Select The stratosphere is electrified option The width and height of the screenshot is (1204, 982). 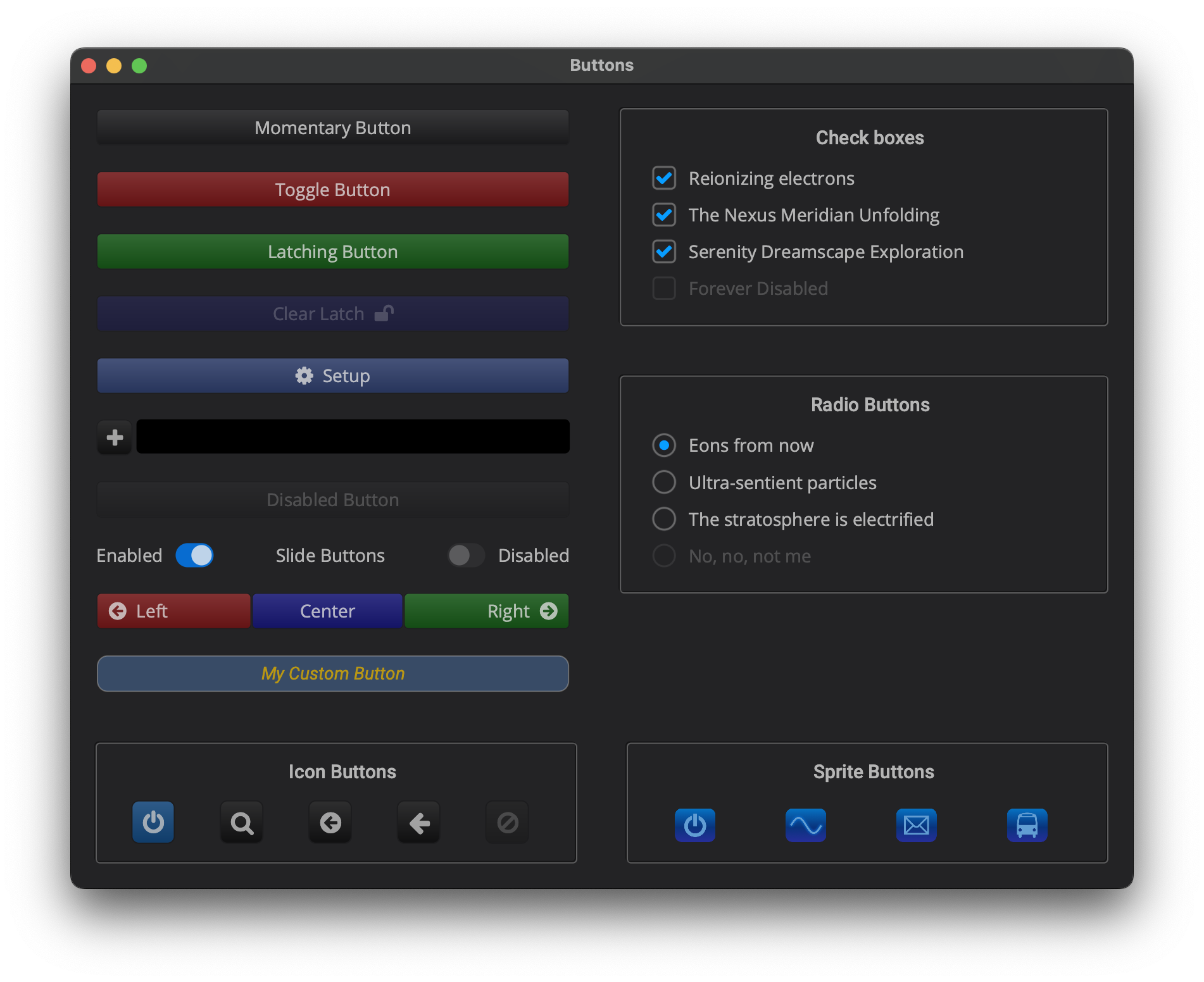[664, 519]
